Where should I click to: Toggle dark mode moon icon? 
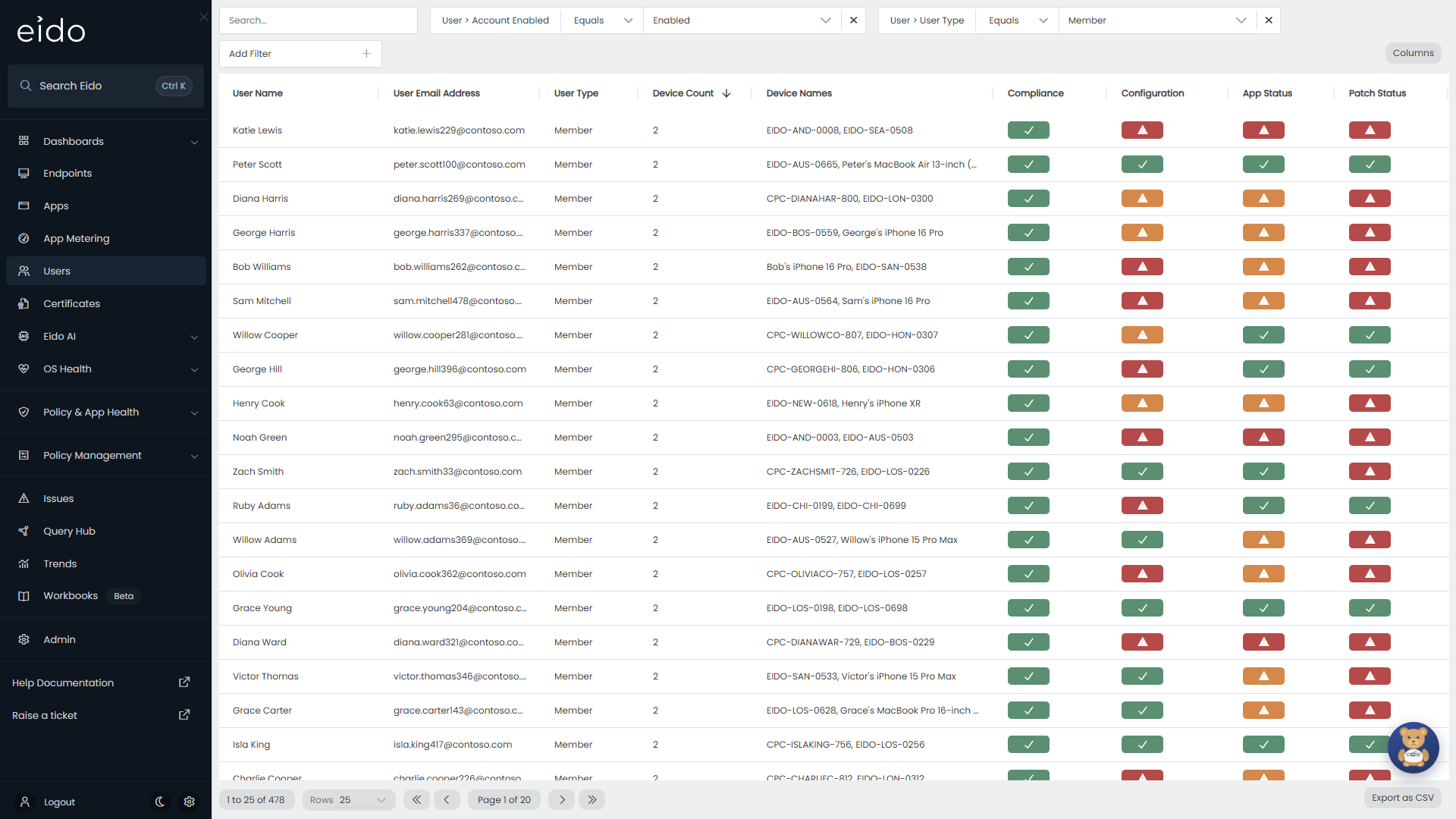click(x=160, y=802)
